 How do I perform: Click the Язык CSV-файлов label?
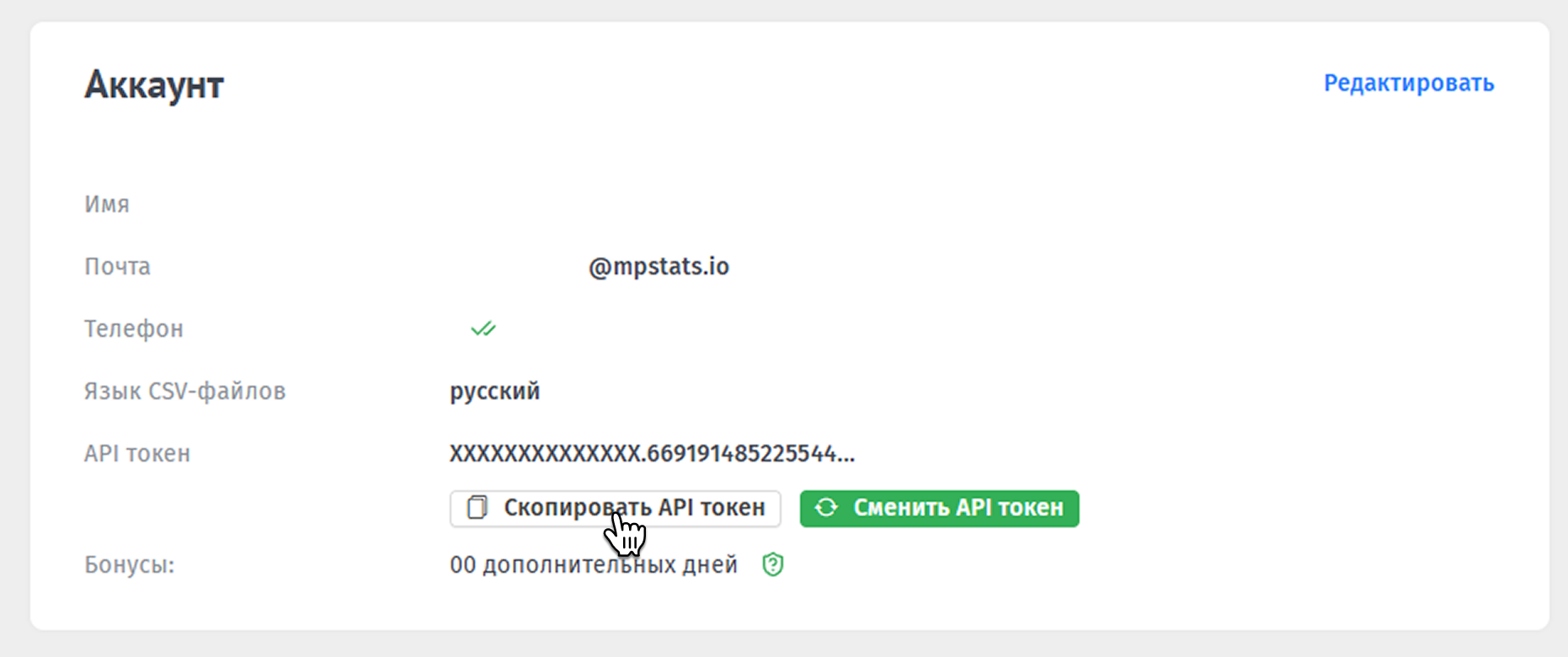[185, 392]
